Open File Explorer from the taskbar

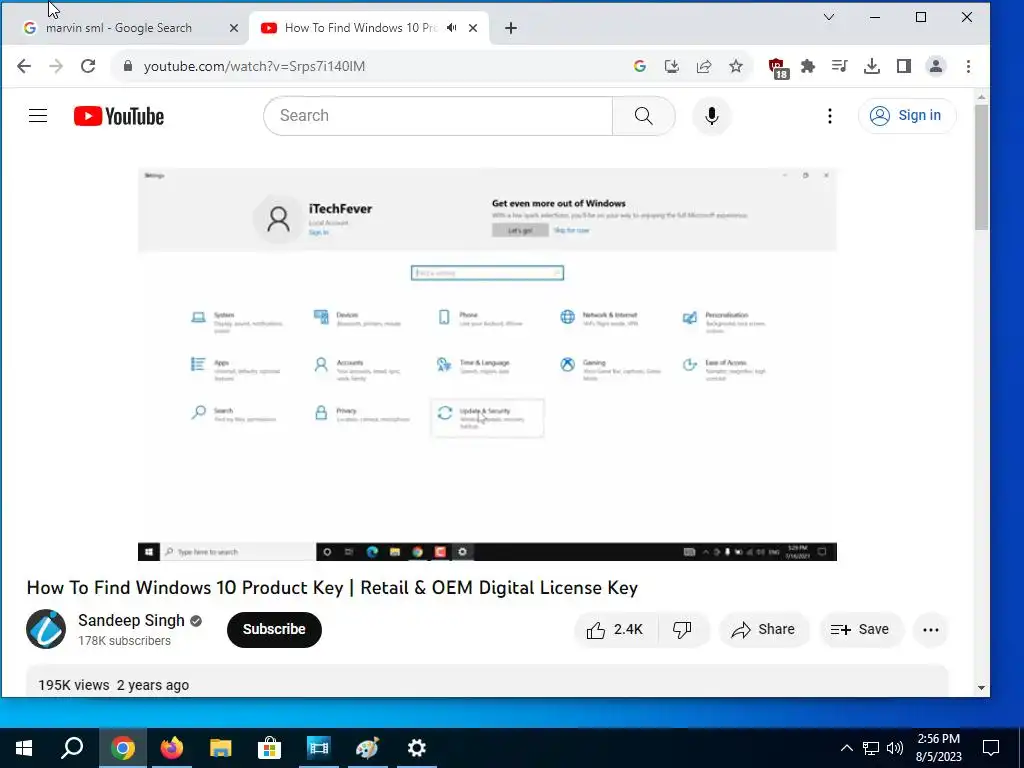pyautogui.click(x=221, y=748)
